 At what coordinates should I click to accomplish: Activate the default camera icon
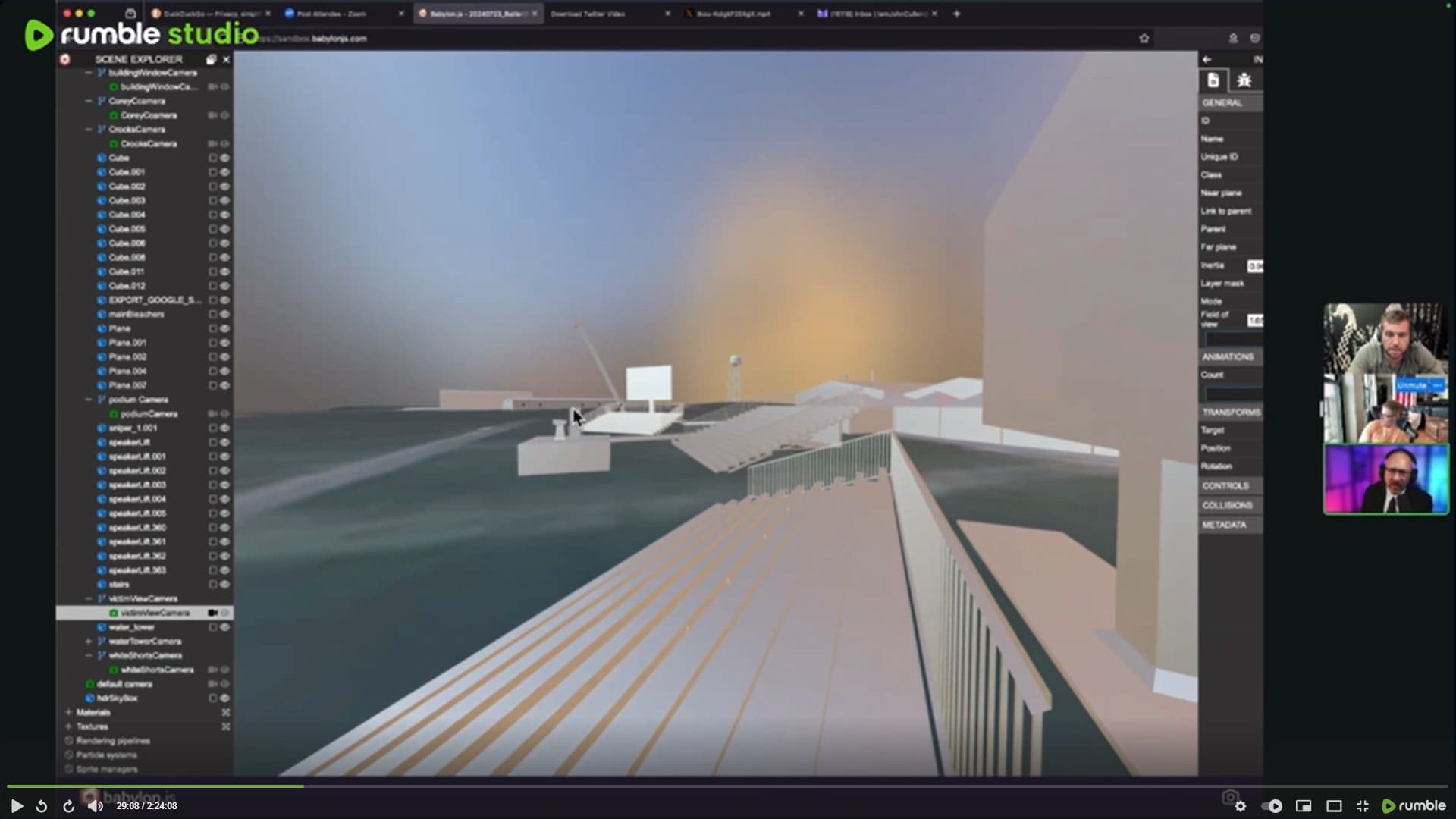click(x=212, y=685)
